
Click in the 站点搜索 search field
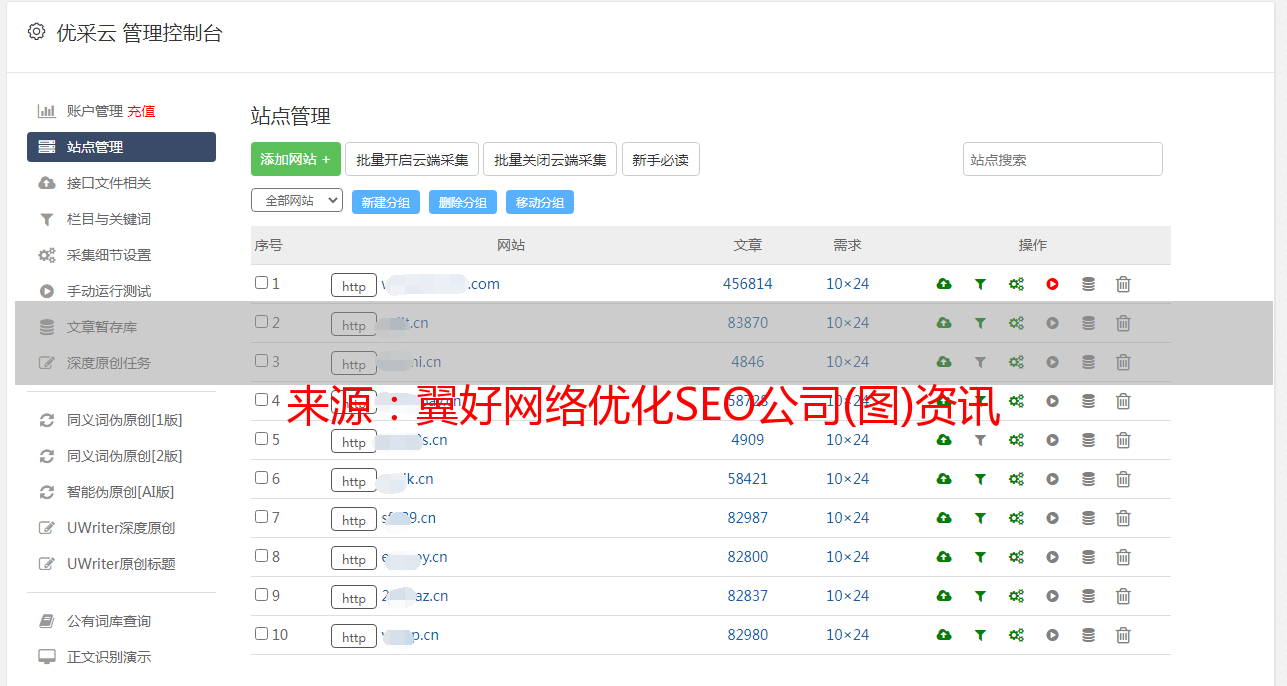[x=1063, y=159]
